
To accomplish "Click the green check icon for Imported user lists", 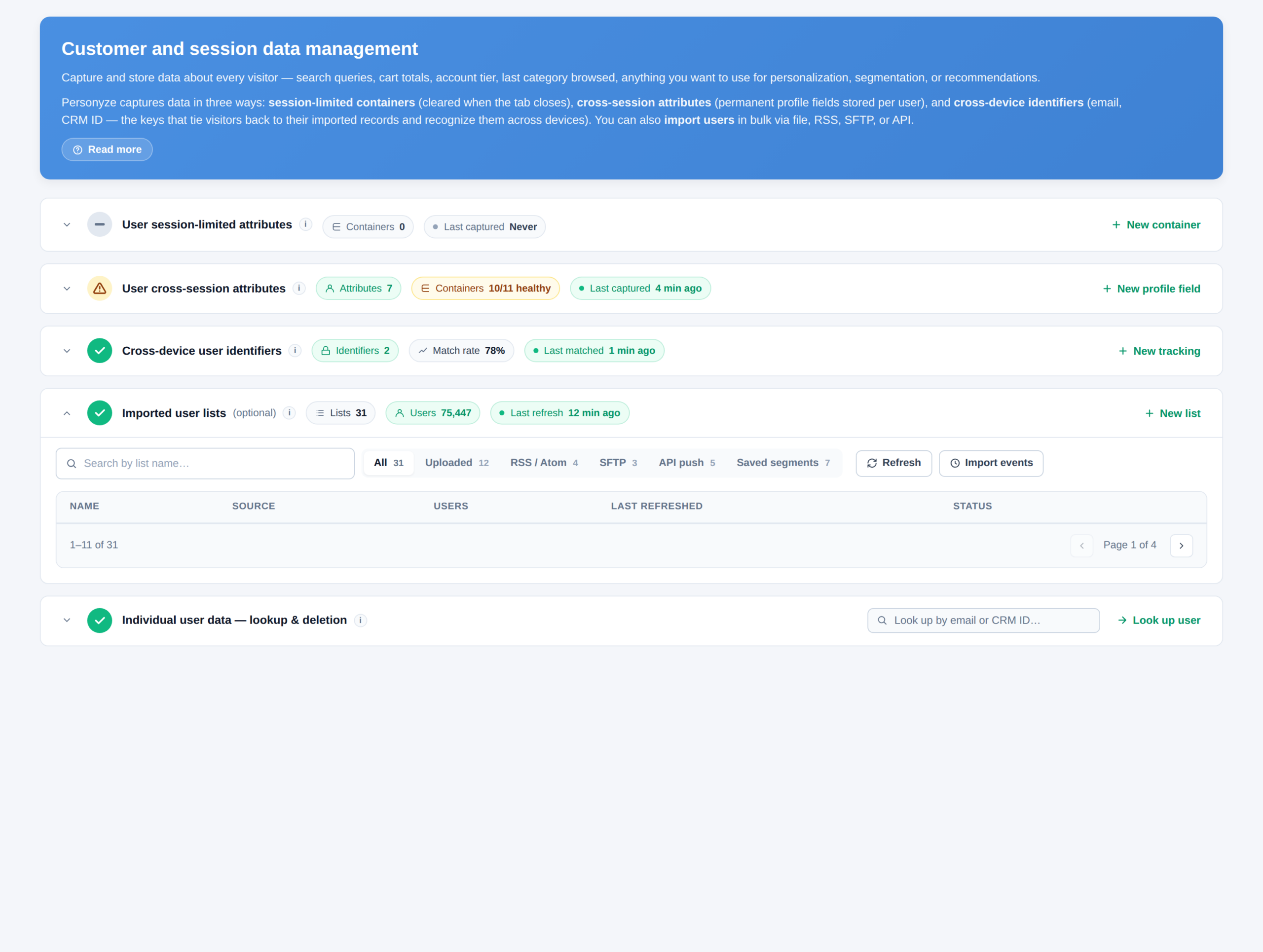I will (x=99, y=413).
